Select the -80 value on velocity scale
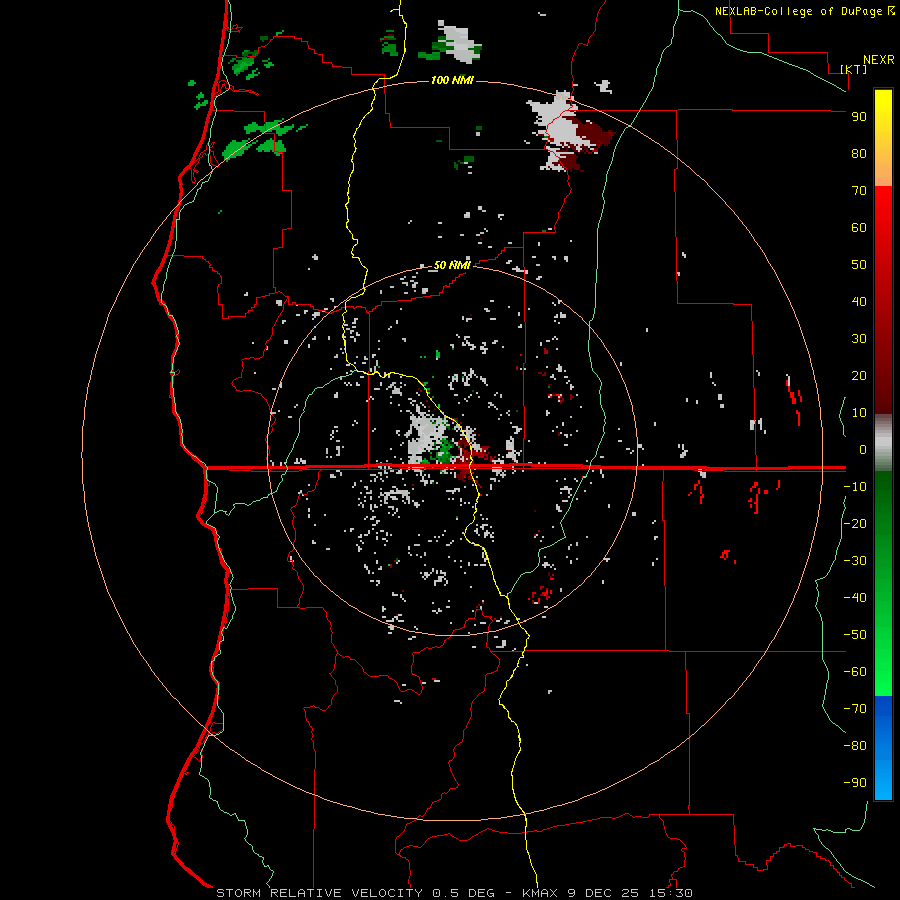The width and height of the screenshot is (900, 900). 855,746
